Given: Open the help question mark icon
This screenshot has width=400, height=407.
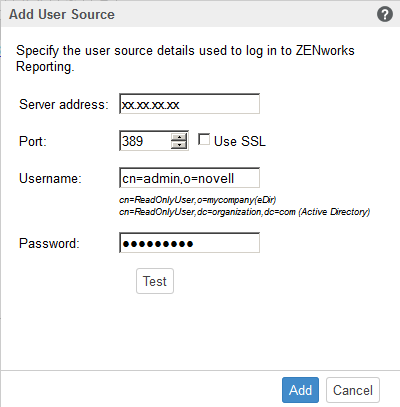Looking at the screenshot, I should [385, 14].
